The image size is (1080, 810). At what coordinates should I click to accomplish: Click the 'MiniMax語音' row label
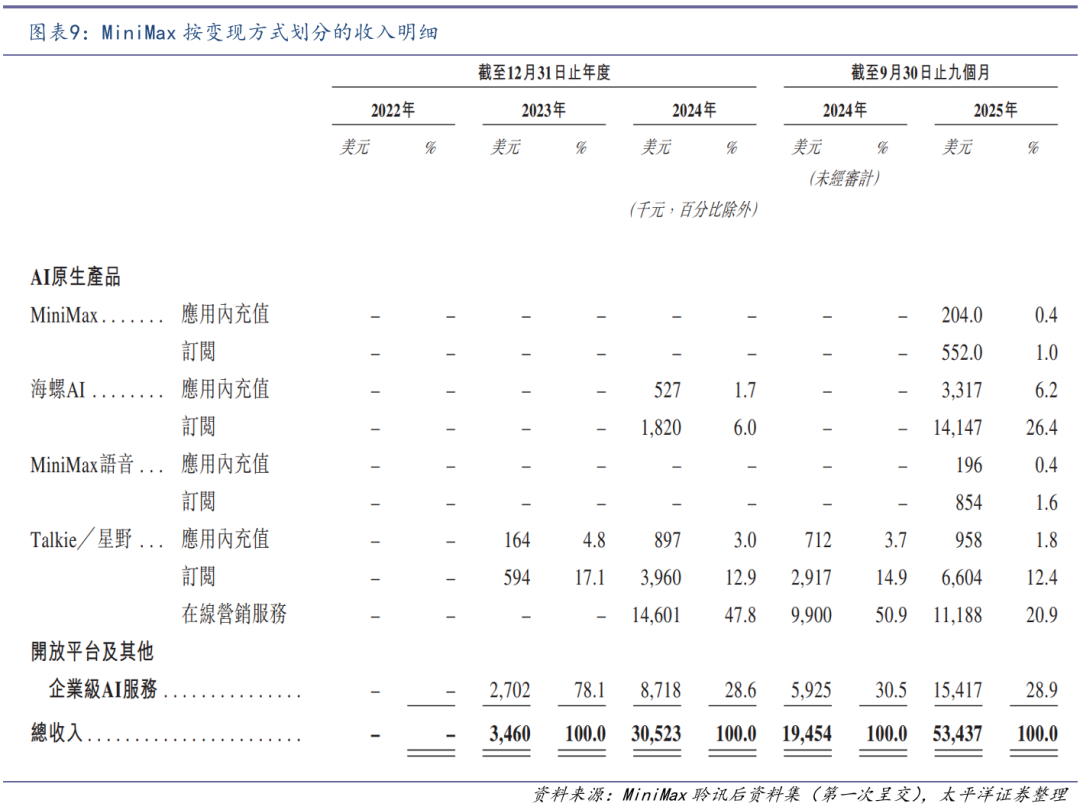point(82,465)
